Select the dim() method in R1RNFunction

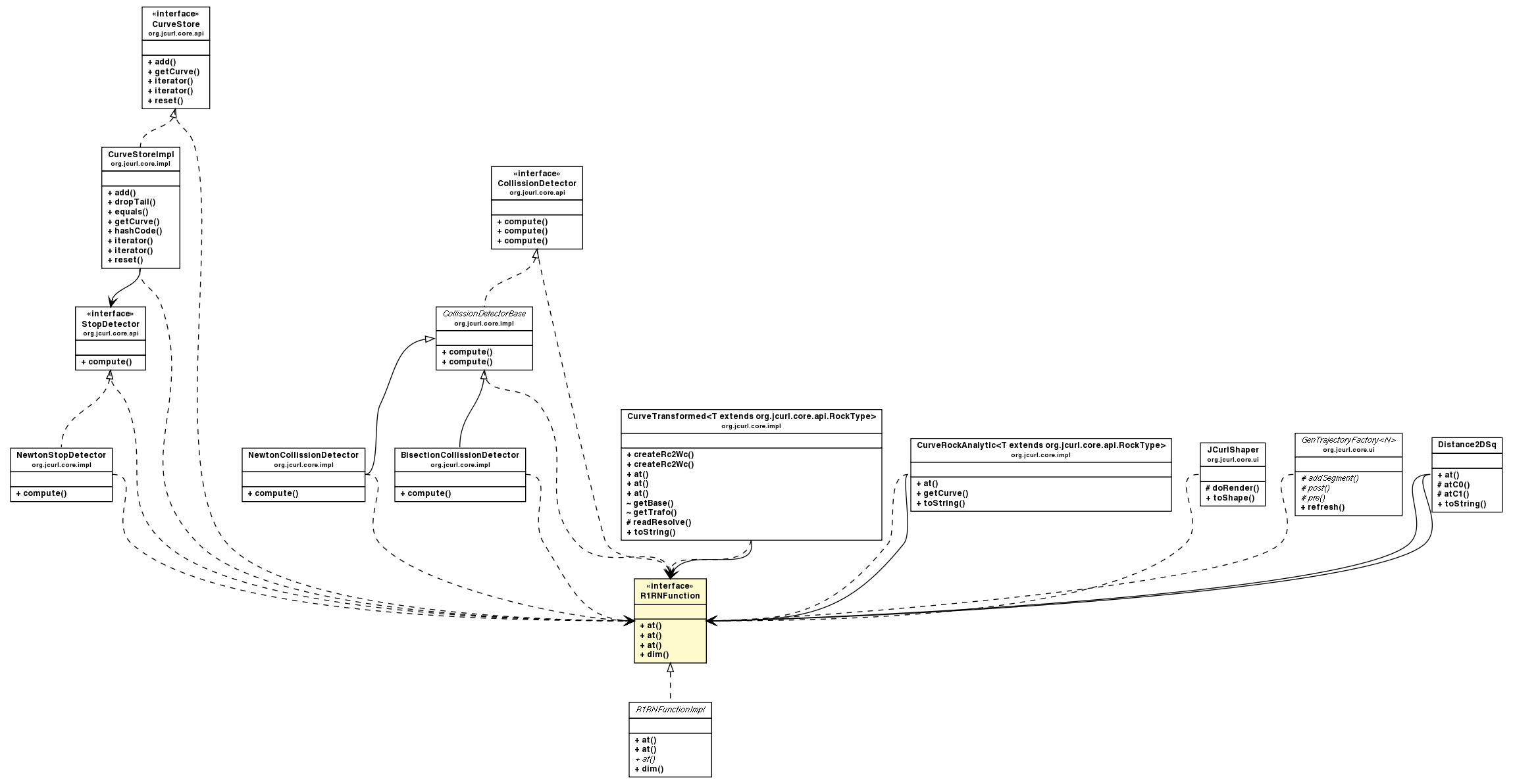tap(654, 654)
